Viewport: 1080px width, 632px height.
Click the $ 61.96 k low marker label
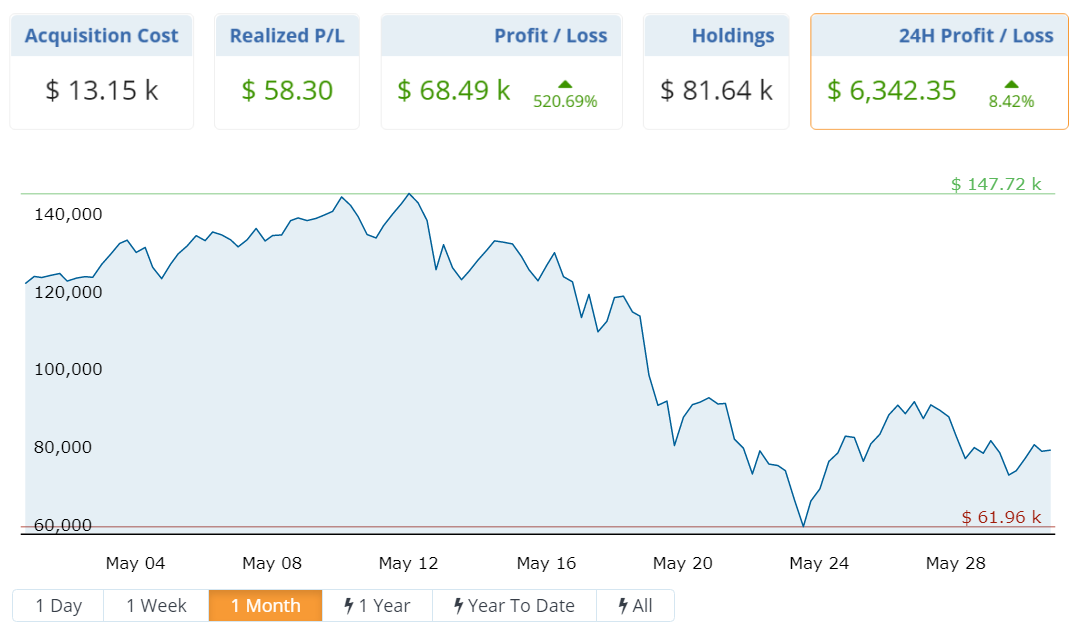point(1001,517)
